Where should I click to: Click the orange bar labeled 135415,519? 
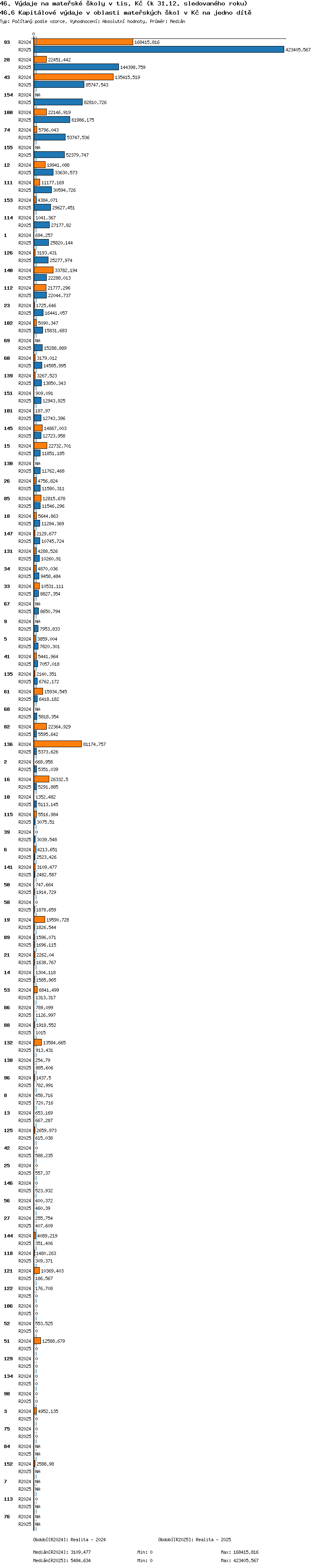(73, 77)
